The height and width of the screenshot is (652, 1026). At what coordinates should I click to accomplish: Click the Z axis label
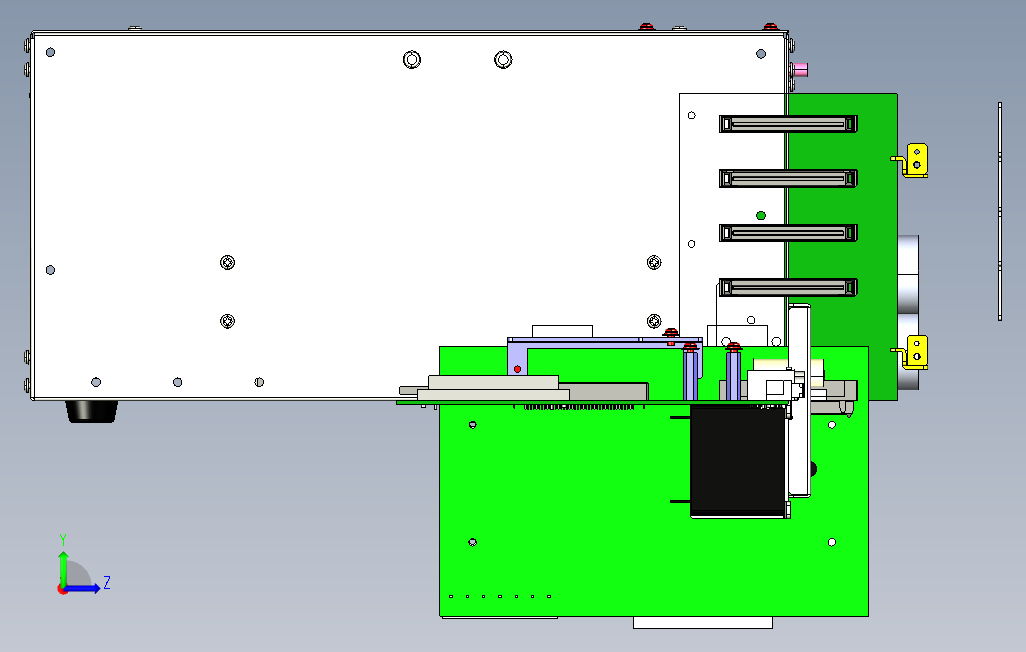(107, 582)
